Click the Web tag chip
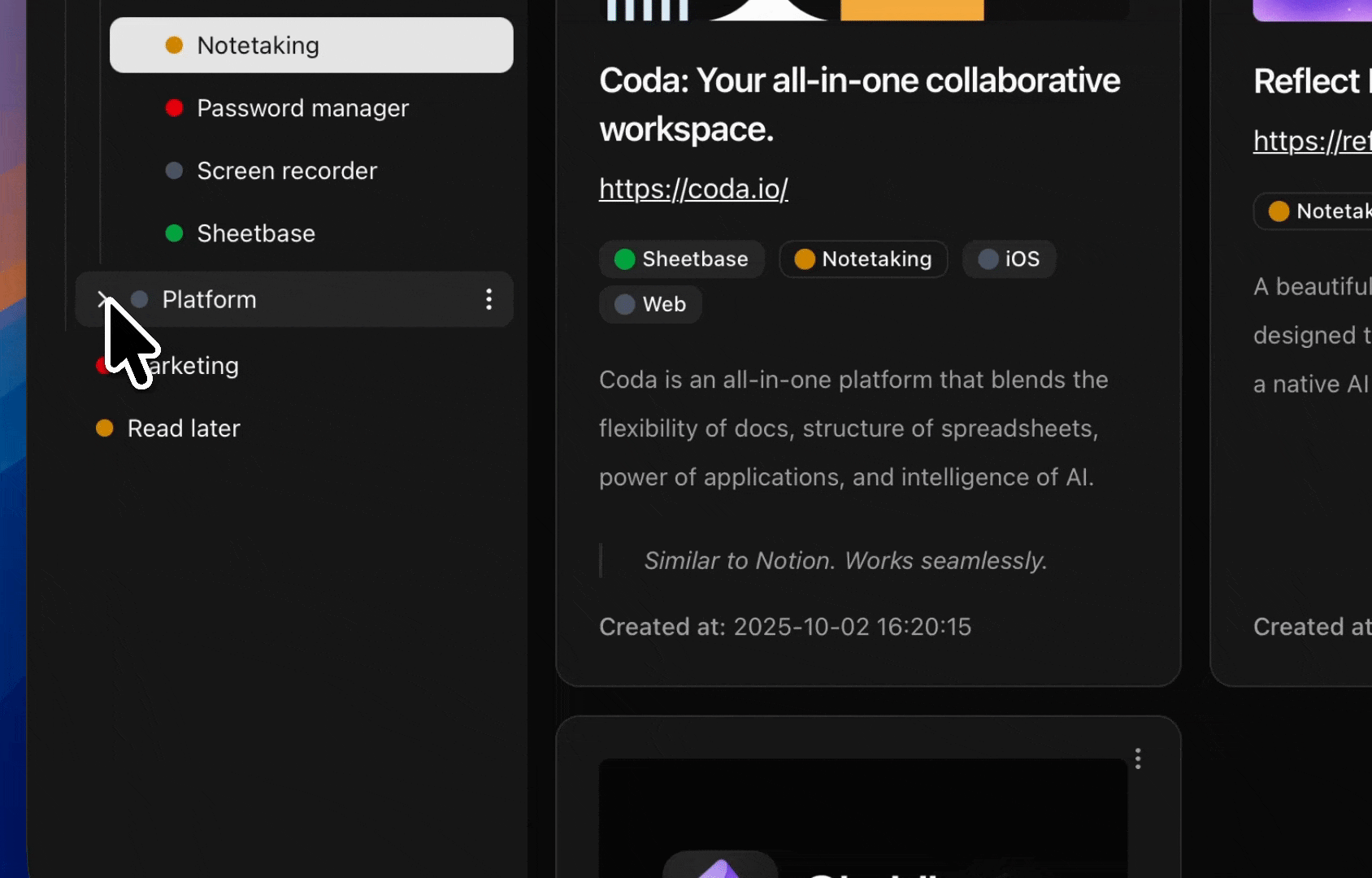The width and height of the screenshot is (1372, 878). coord(650,304)
